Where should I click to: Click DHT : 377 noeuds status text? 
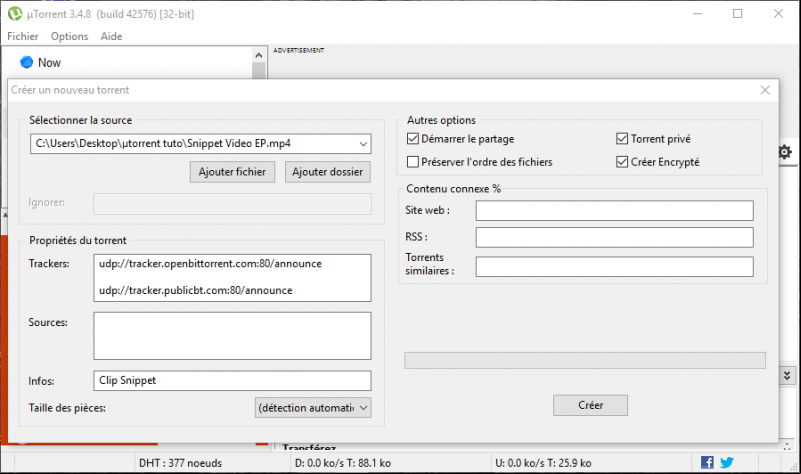pyautogui.click(x=180, y=463)
